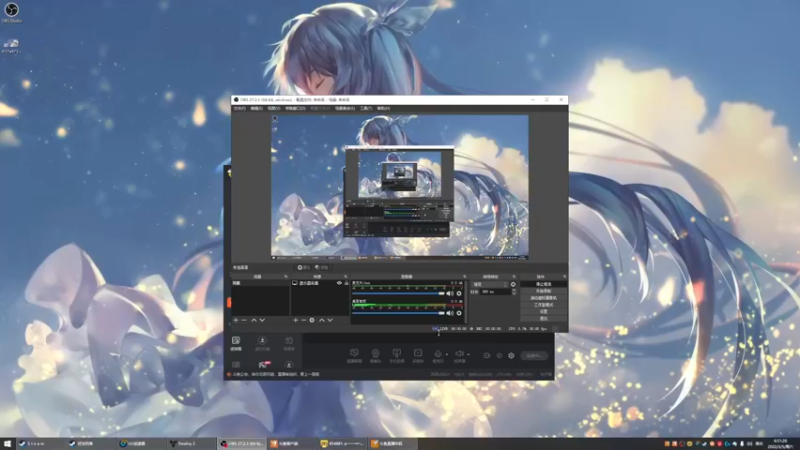This screenshot has height=450, width=800.
Task: Open the Scene Collection menu in OBS
Action: [345, 108]
